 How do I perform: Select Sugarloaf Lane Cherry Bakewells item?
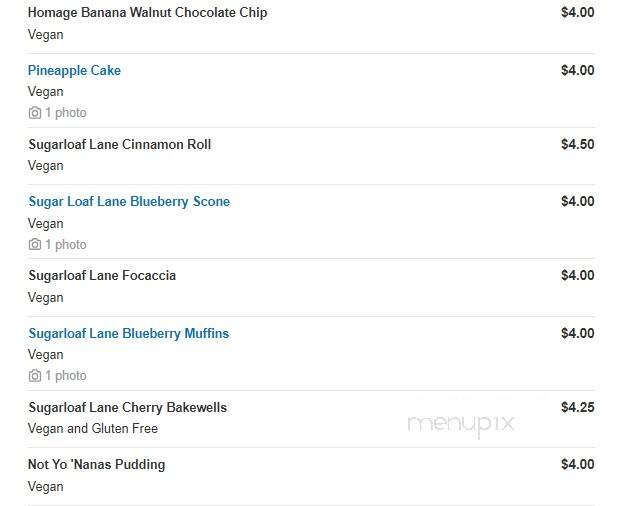127,407
